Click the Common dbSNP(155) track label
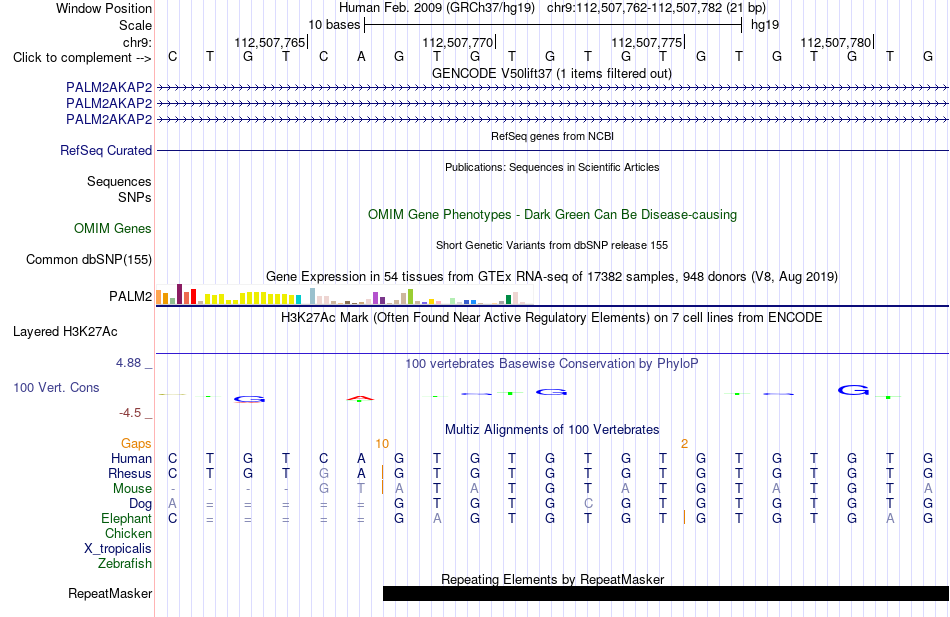950x617 pixels. coord(88,259)
